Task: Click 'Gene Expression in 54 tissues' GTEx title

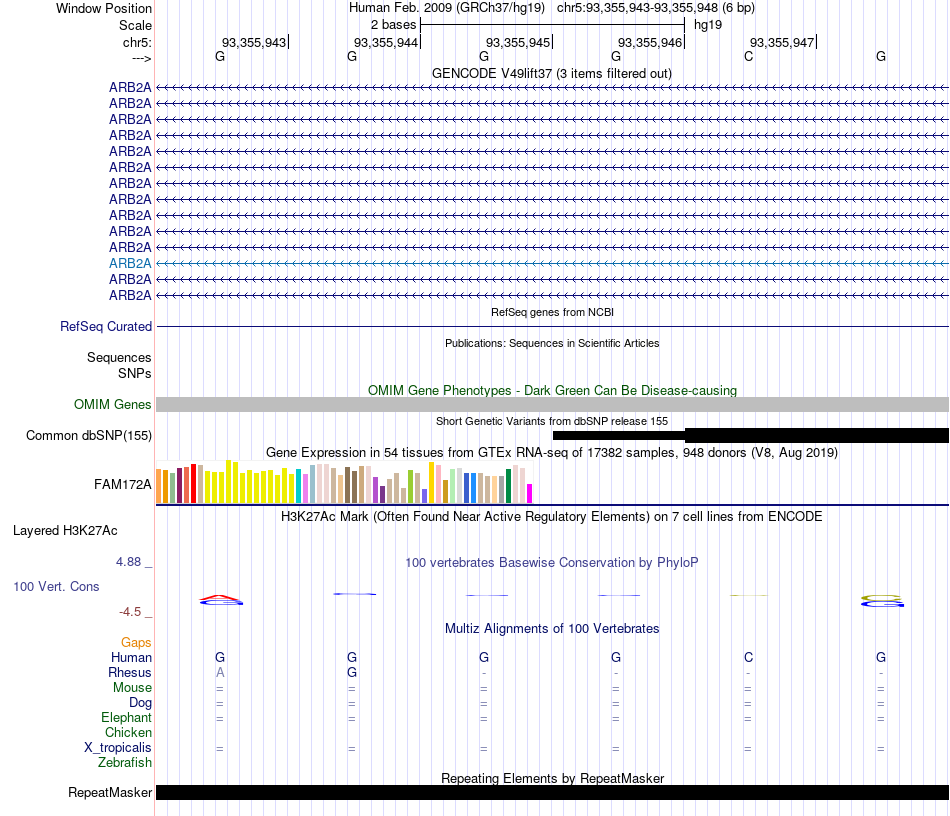Action: pos(551,453)
